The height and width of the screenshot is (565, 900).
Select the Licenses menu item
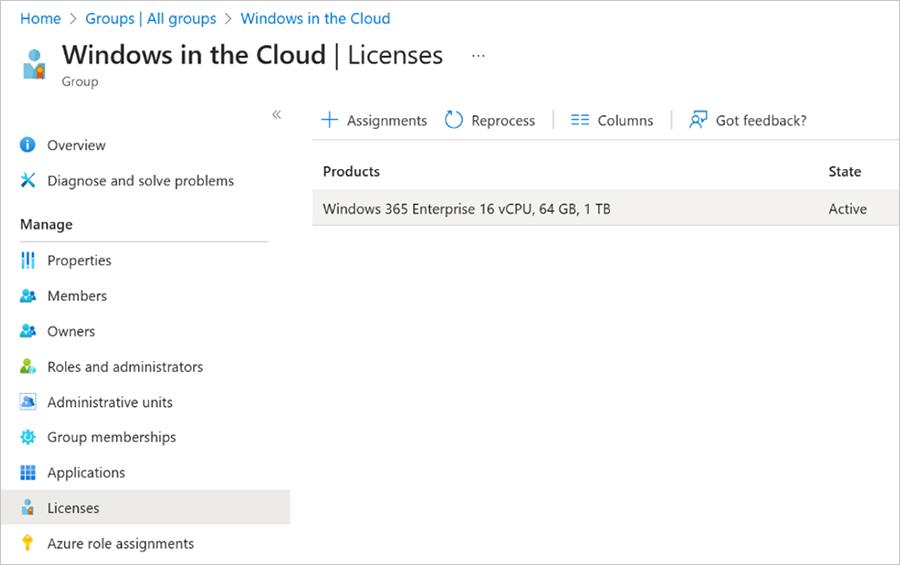145,508
